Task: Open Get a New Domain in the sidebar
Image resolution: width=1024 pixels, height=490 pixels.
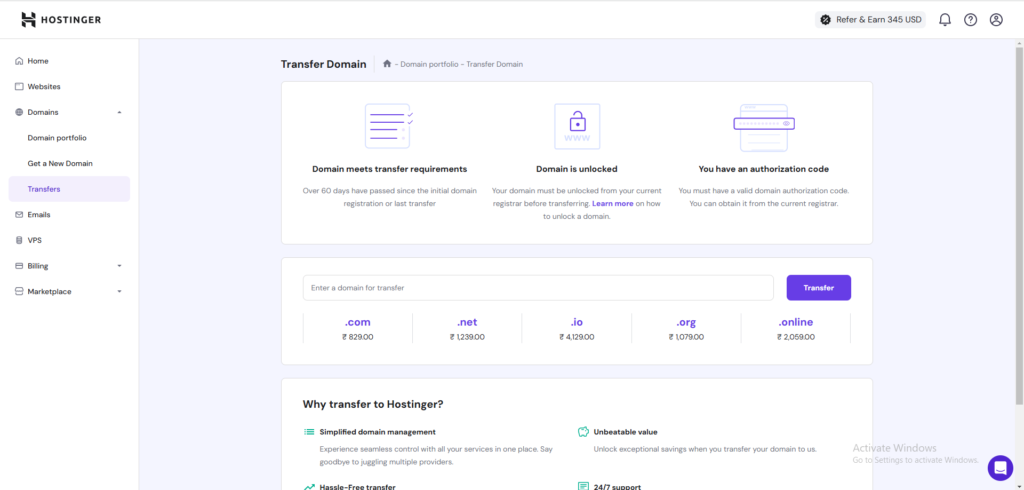Action: click(60, 163)
